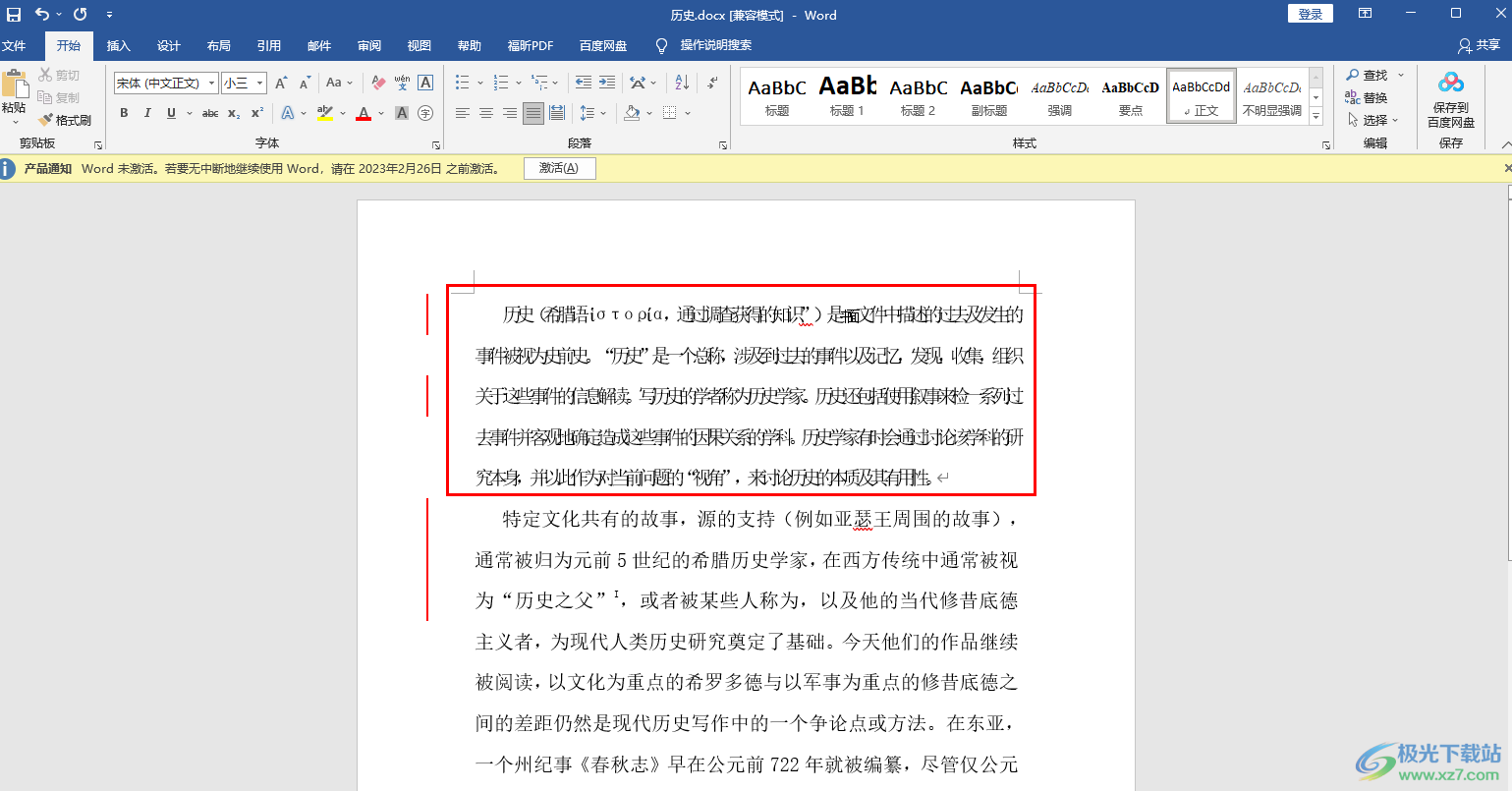
Task: Open font dialog launcher
Action: point(435,144)
